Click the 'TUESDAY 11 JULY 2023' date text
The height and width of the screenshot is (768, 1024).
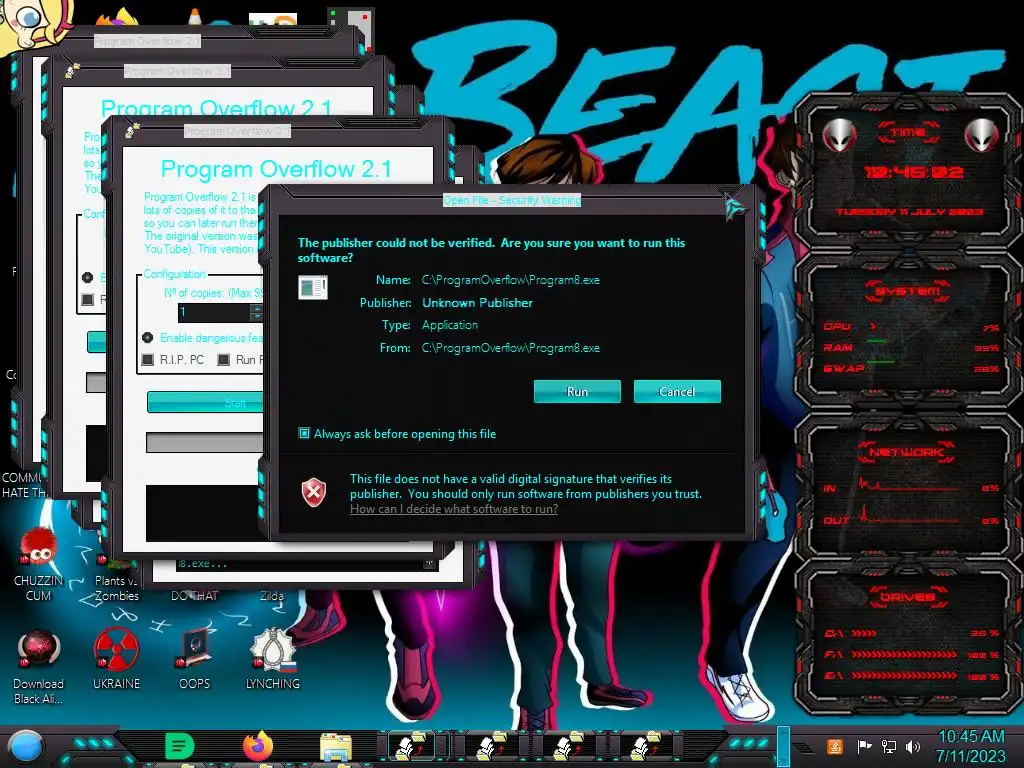click(x=910, y=212)
